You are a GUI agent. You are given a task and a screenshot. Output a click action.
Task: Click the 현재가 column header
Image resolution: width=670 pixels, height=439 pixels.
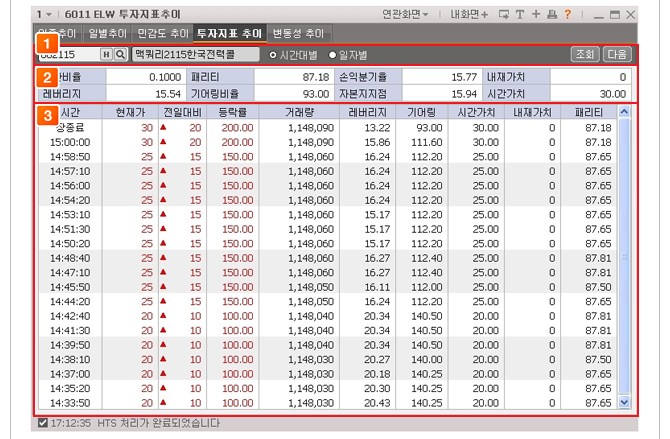[x=130, y=112]
